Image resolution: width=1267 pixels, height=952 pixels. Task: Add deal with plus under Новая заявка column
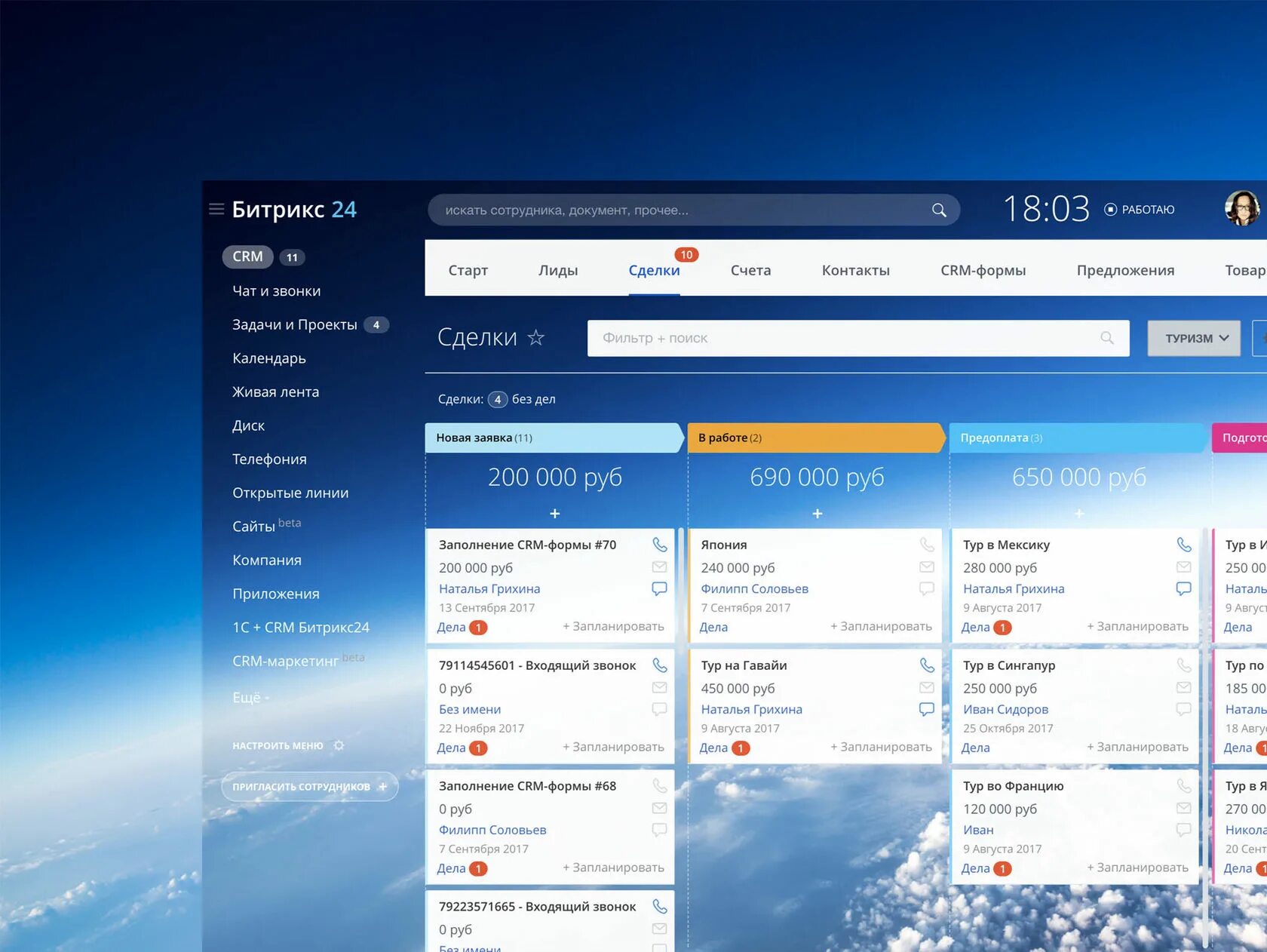point(554,514)
